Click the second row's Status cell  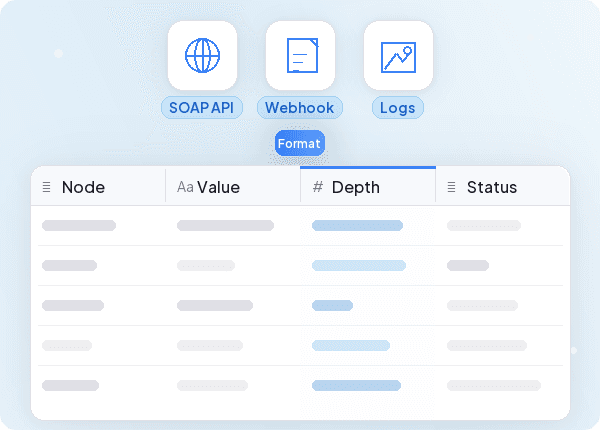pos(468,265)
